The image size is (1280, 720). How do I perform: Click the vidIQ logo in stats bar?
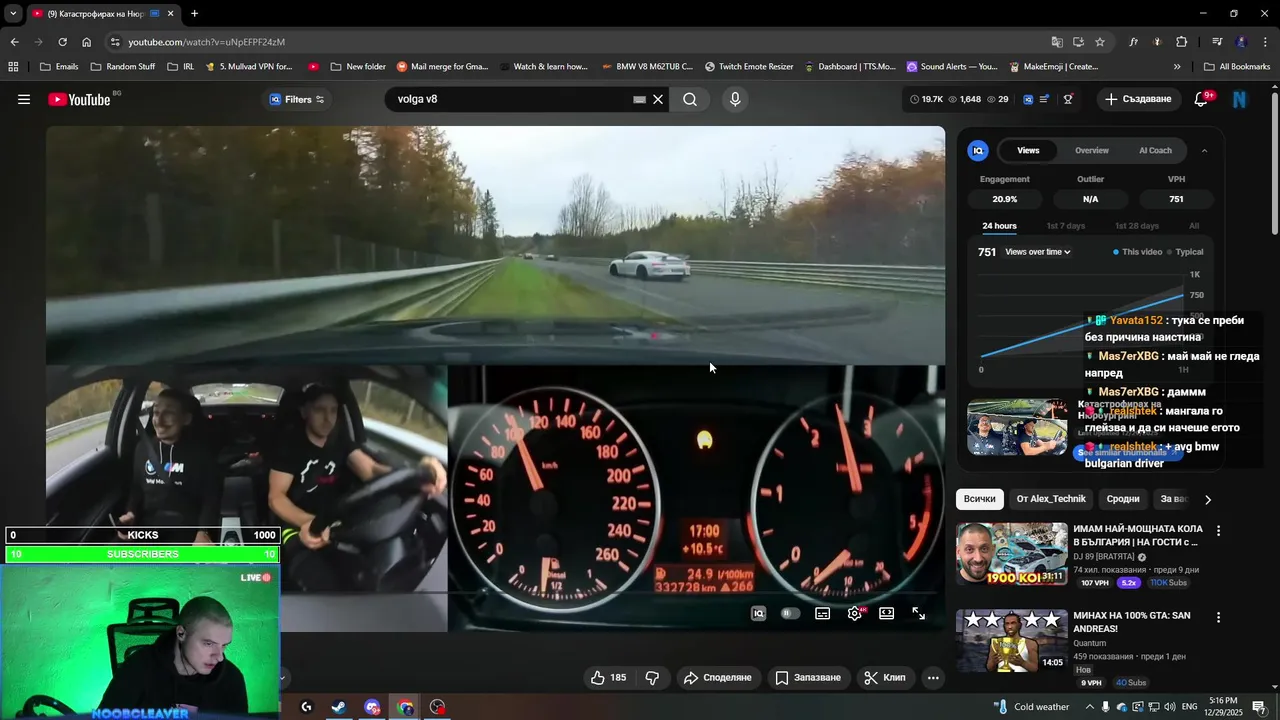[x=1027, y=99]
